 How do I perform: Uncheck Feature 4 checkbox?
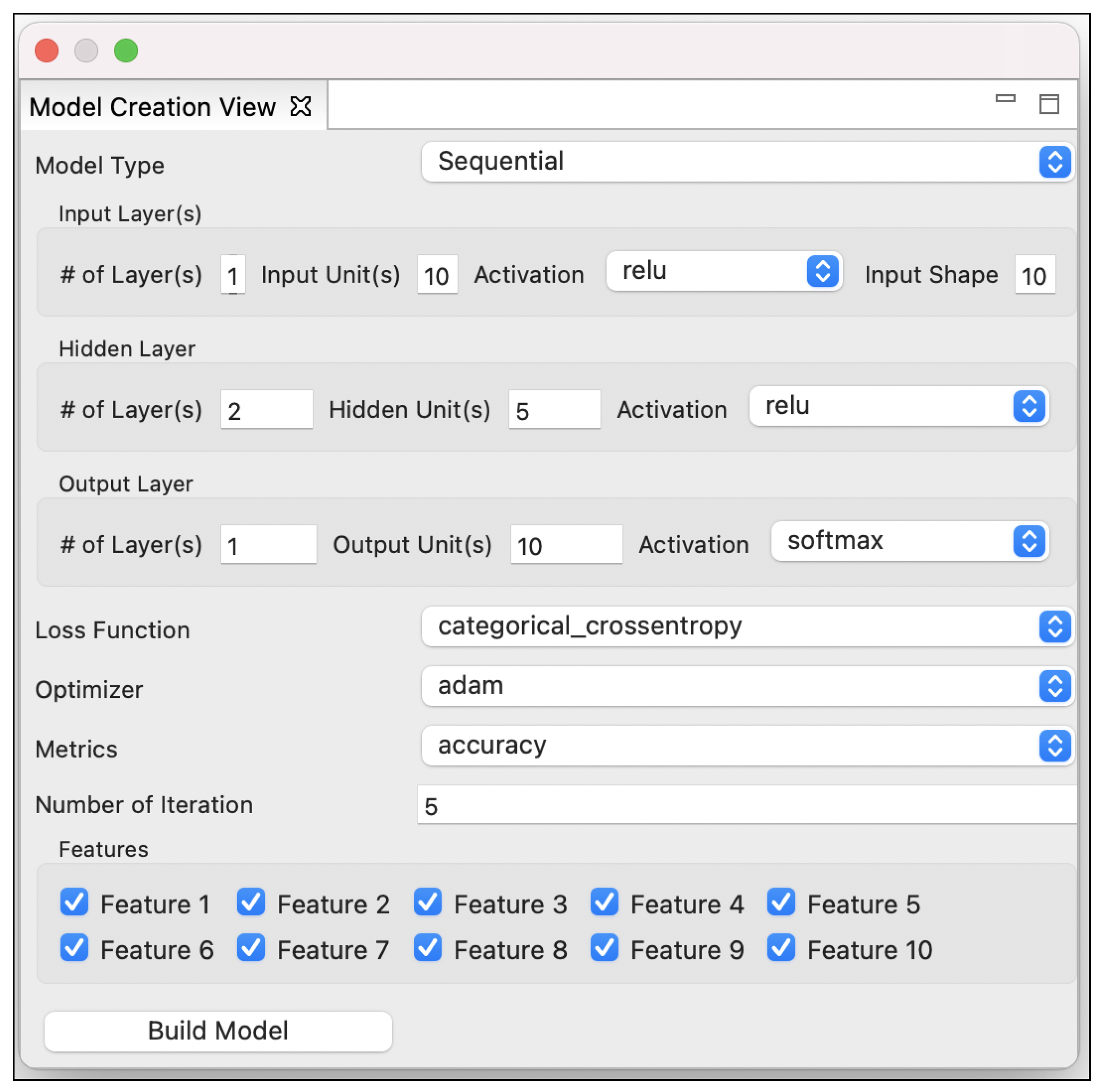[x=605, y=902]
